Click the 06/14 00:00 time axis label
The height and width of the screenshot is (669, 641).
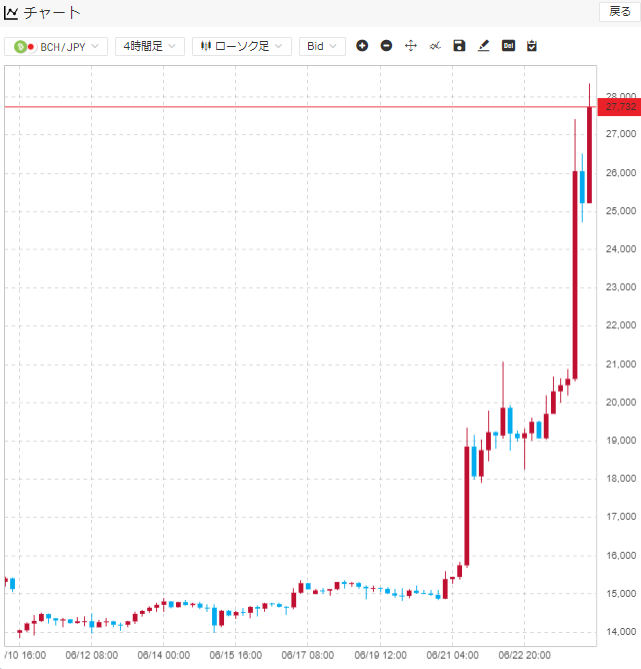pyautogui.click(x=163, y=655)
